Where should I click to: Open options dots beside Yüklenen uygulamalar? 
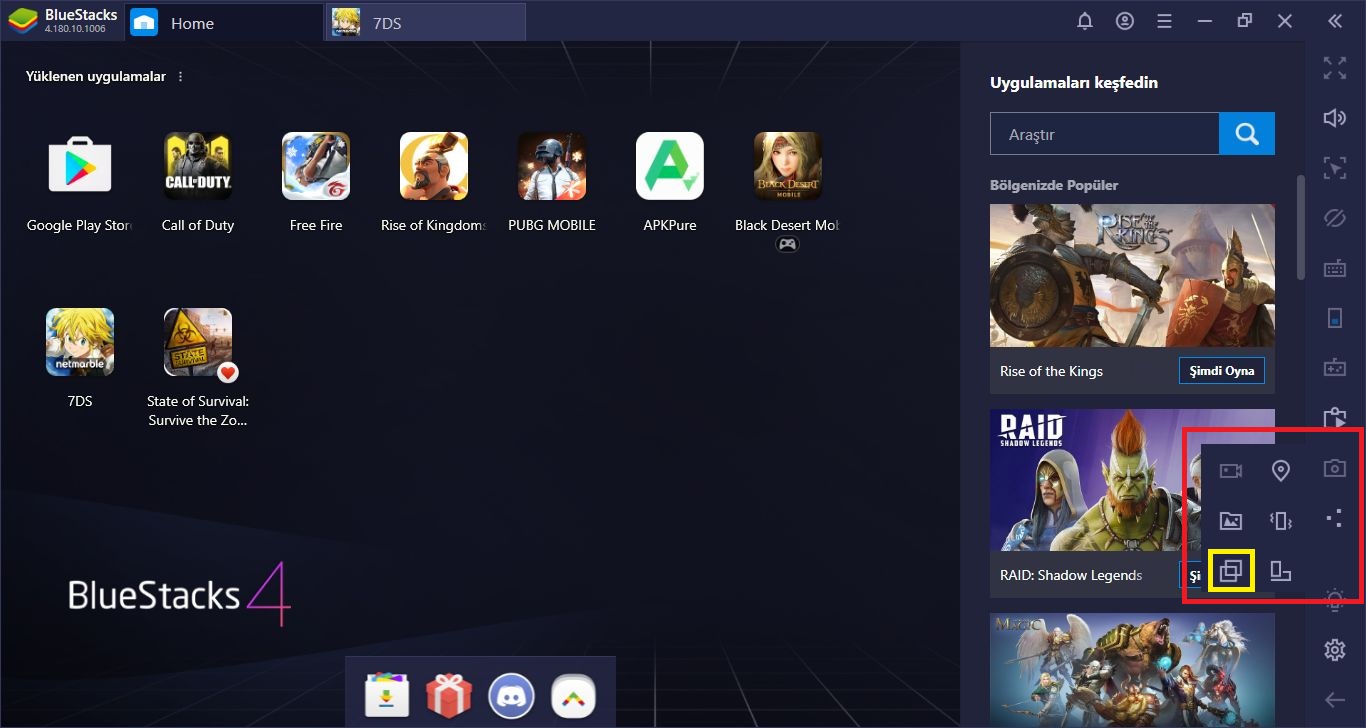[181, 77]
